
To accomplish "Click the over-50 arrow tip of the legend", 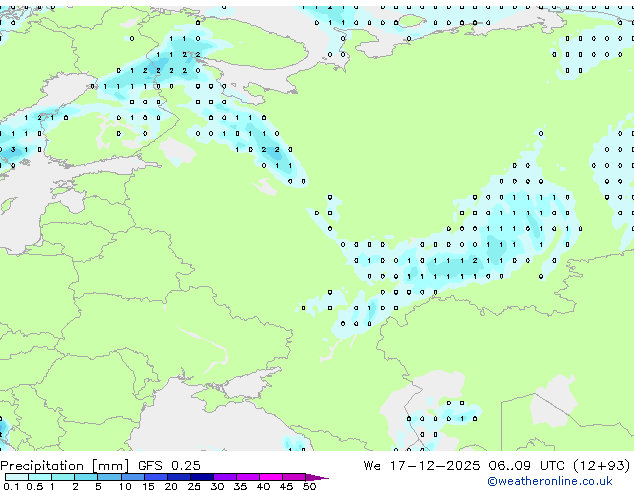I will (317, 477).
